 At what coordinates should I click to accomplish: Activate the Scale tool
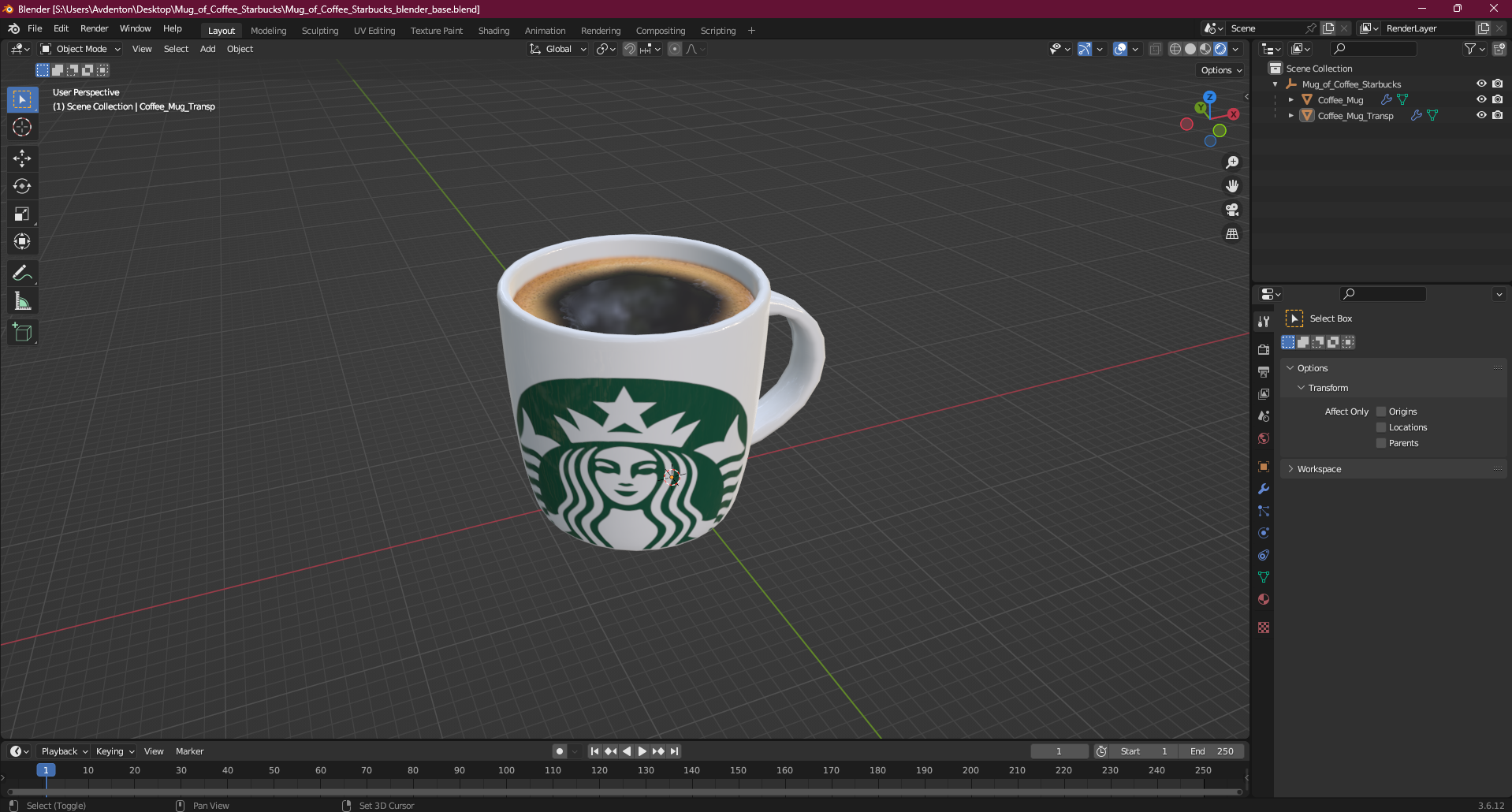pos(22,214)
